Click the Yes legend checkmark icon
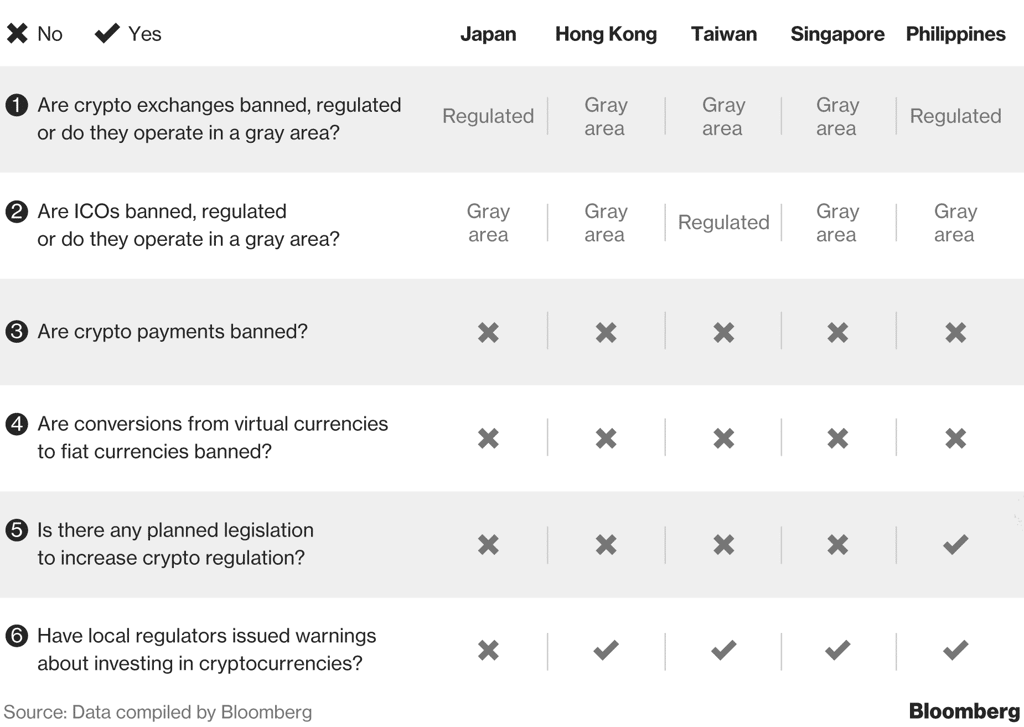Viewport: 1024px width, 727px height. (107, 33)
